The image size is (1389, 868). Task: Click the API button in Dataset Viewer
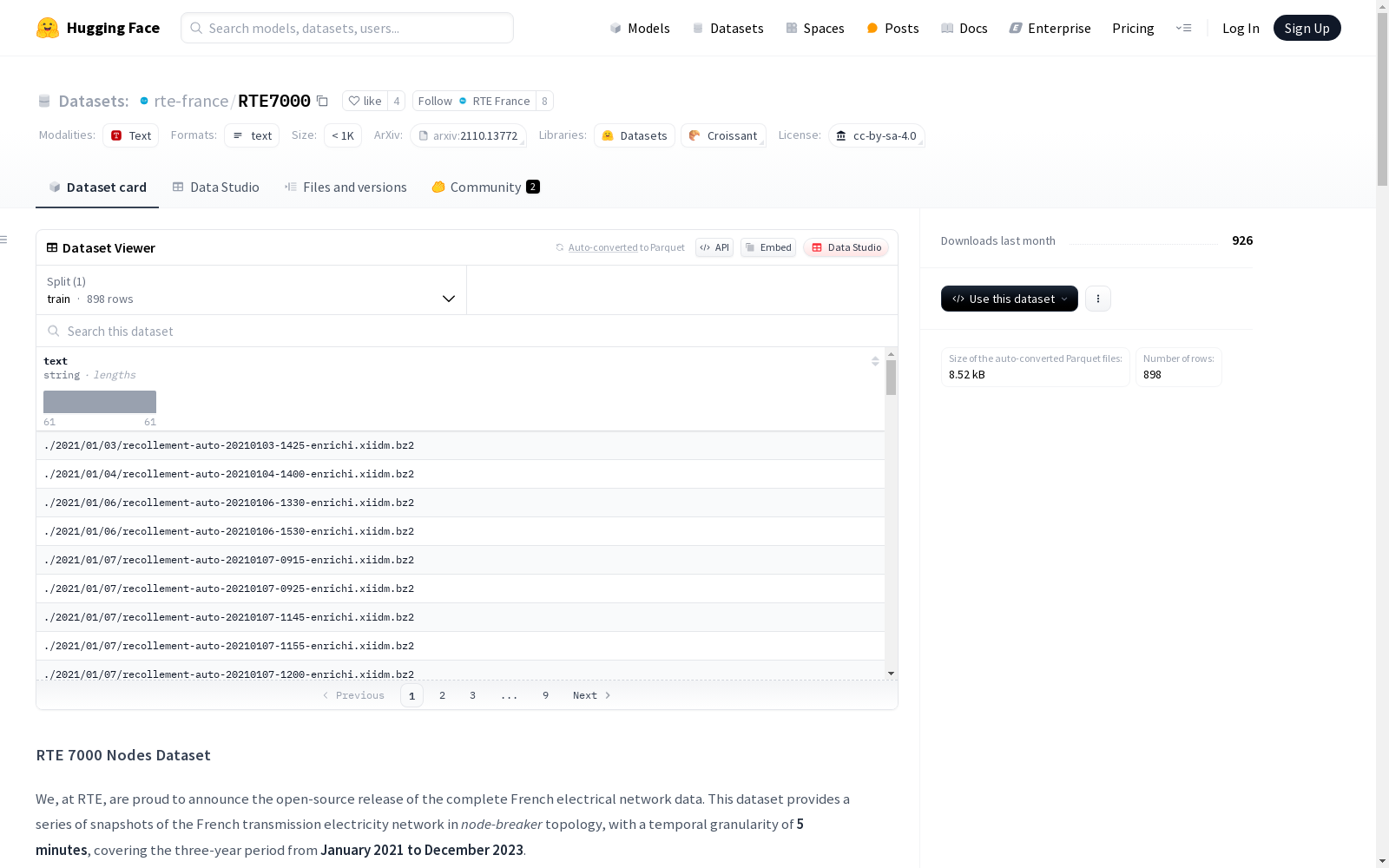pos(714,247)
